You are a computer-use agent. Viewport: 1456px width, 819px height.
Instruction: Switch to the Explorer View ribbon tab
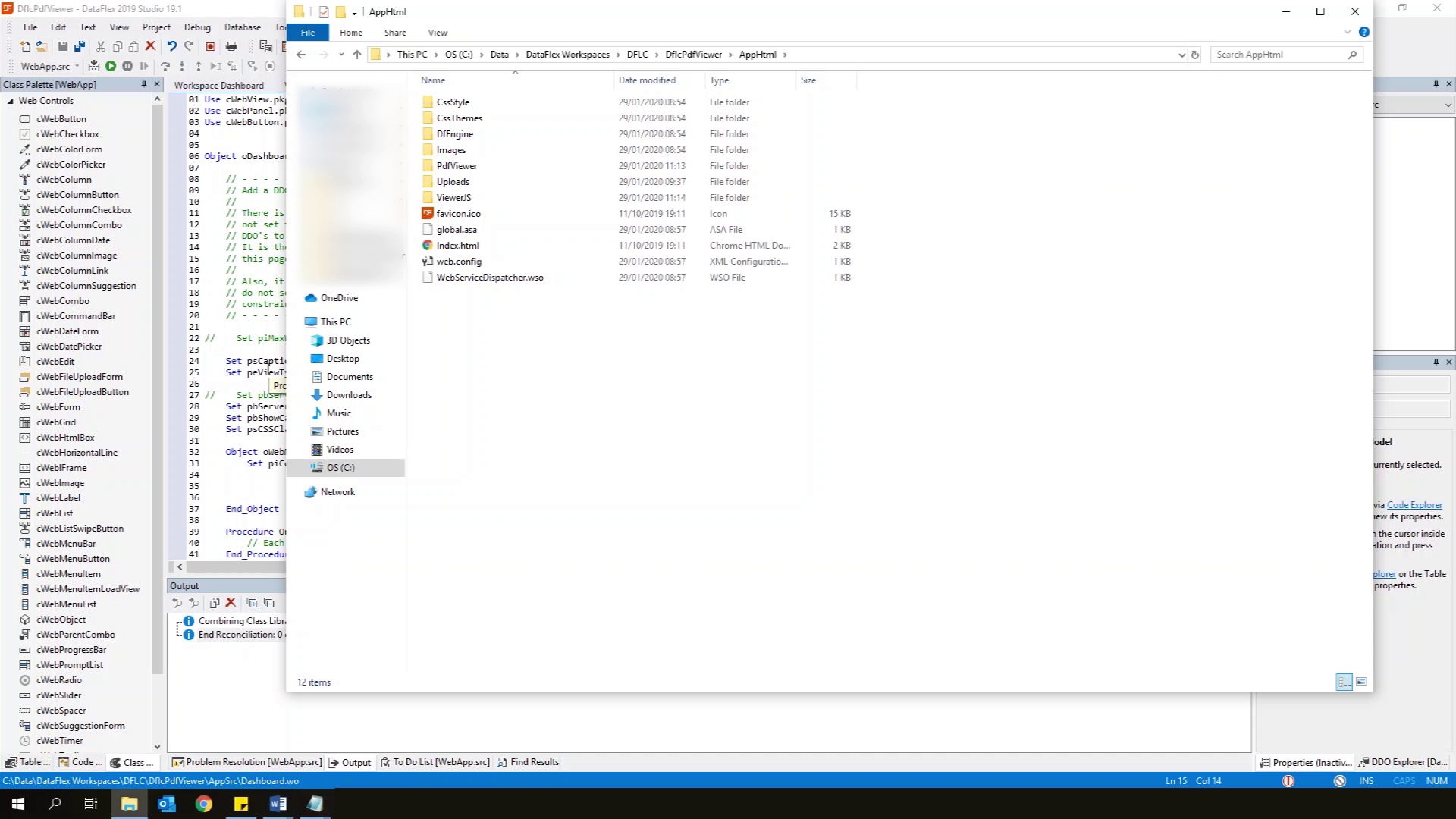[438, 33]
